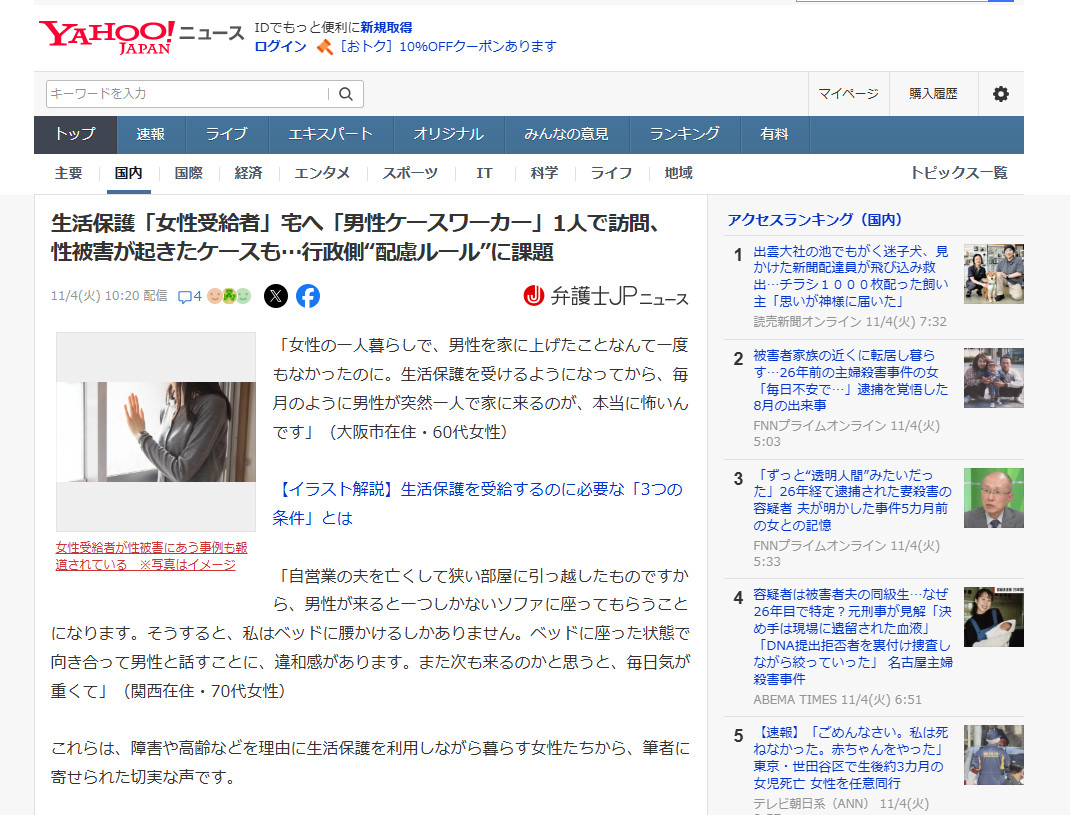Click the search magnifier icon
The image size is (1070, 815).
click(346, 94)
